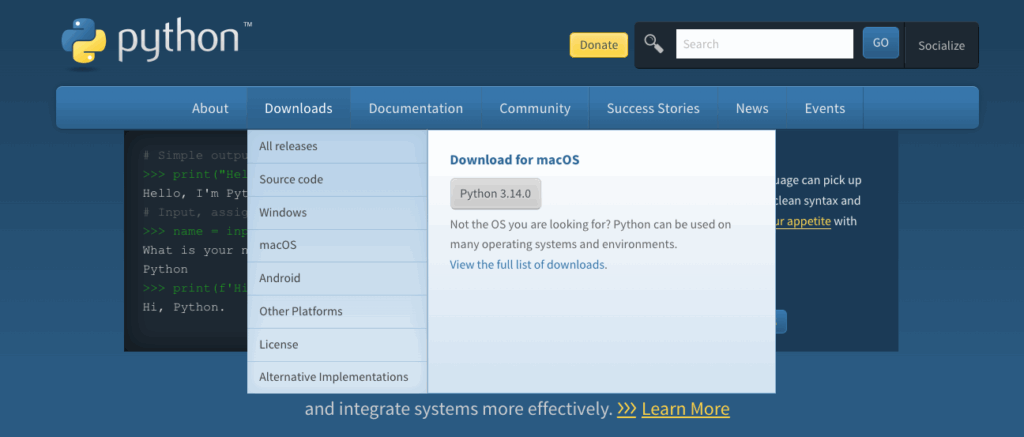Open the News navigation item
Screen dimensions: 1024x437
click(752, 108)
